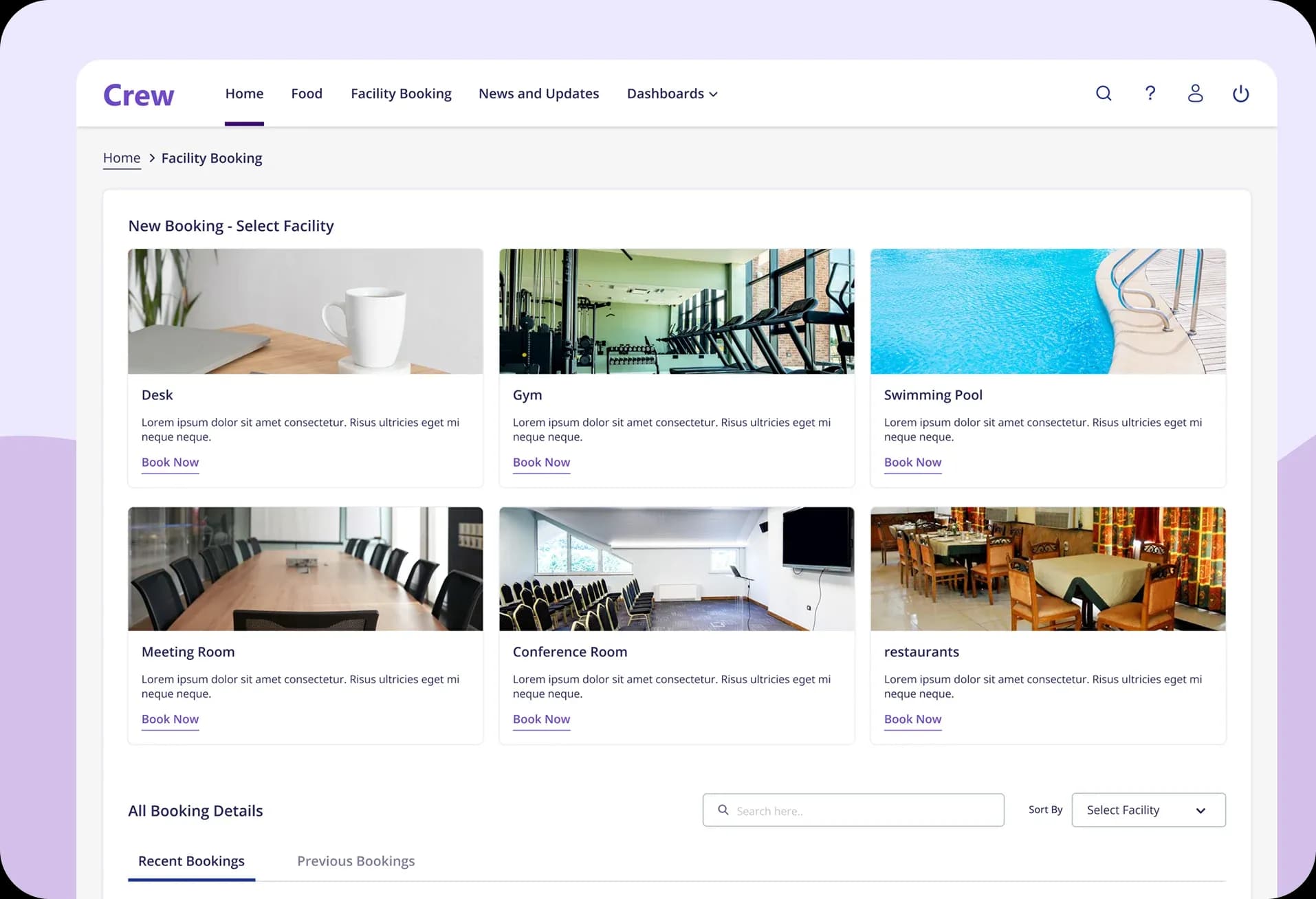Select the Gym facility photo
Viewport: 1316px width, 899px height.
677,311
